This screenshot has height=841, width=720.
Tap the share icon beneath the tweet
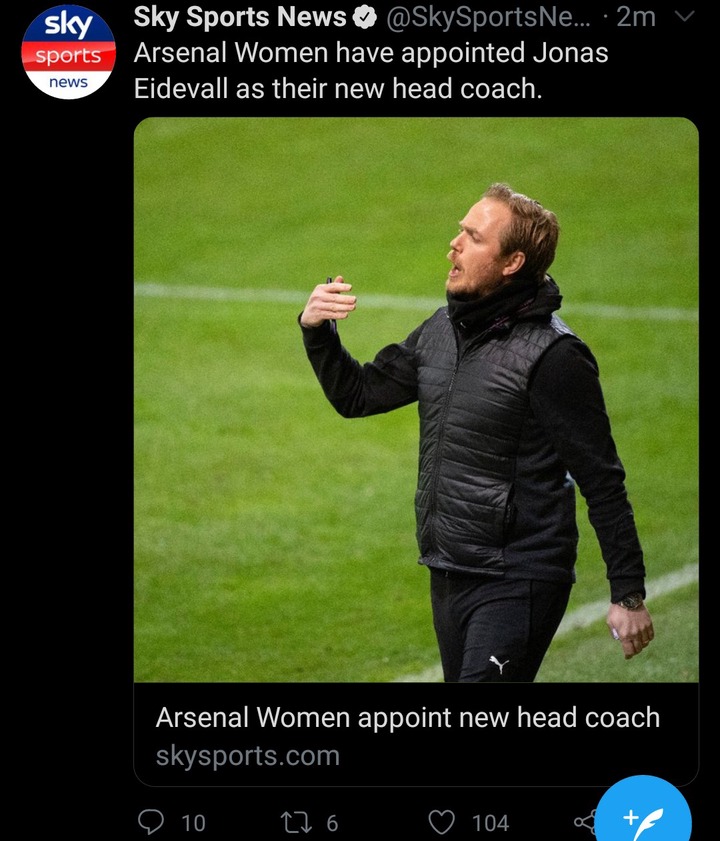(585, 822)
